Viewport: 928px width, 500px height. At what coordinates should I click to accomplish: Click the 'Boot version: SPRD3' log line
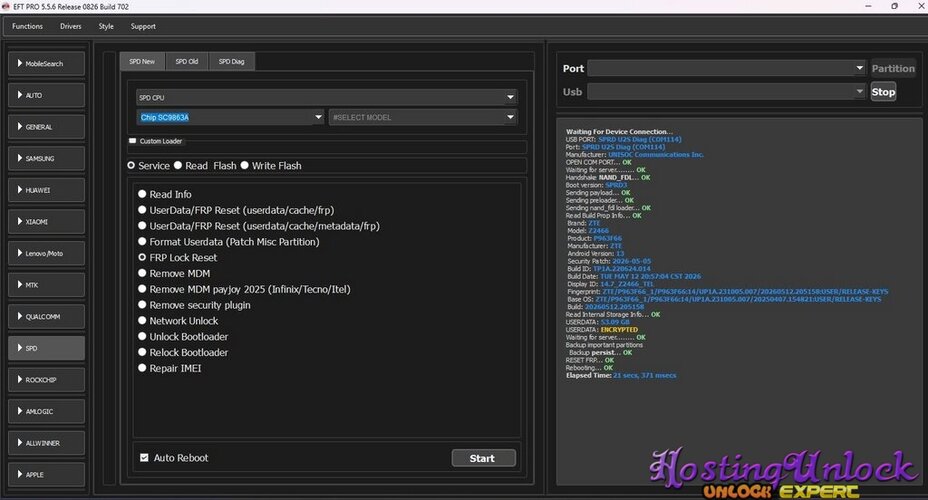(x=597, y=185)
